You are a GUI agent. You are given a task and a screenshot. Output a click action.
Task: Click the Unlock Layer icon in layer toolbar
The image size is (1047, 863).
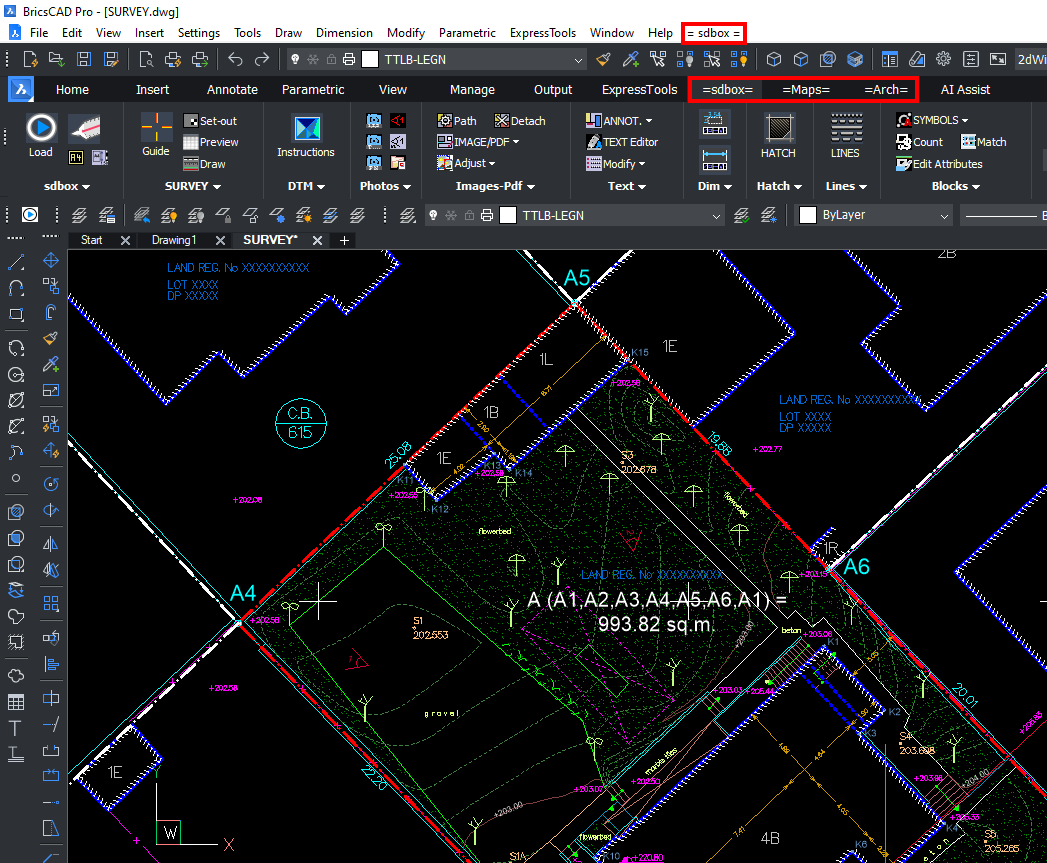[250, 215]
